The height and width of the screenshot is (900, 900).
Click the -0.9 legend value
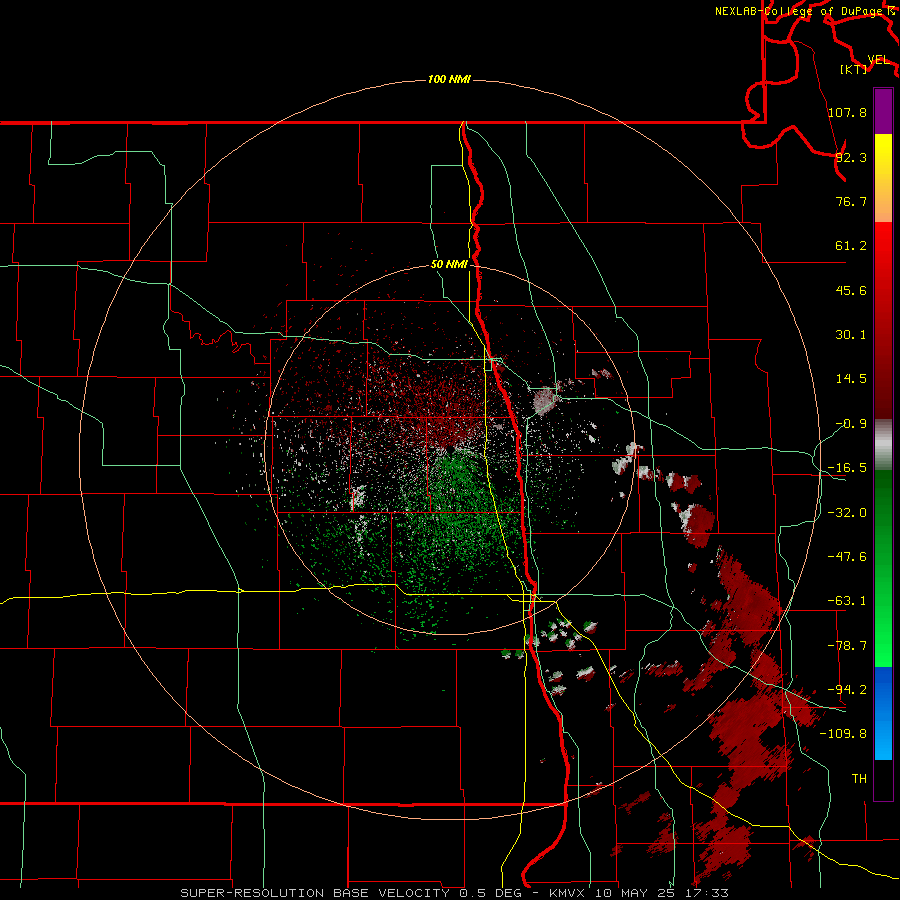point(851,424)
